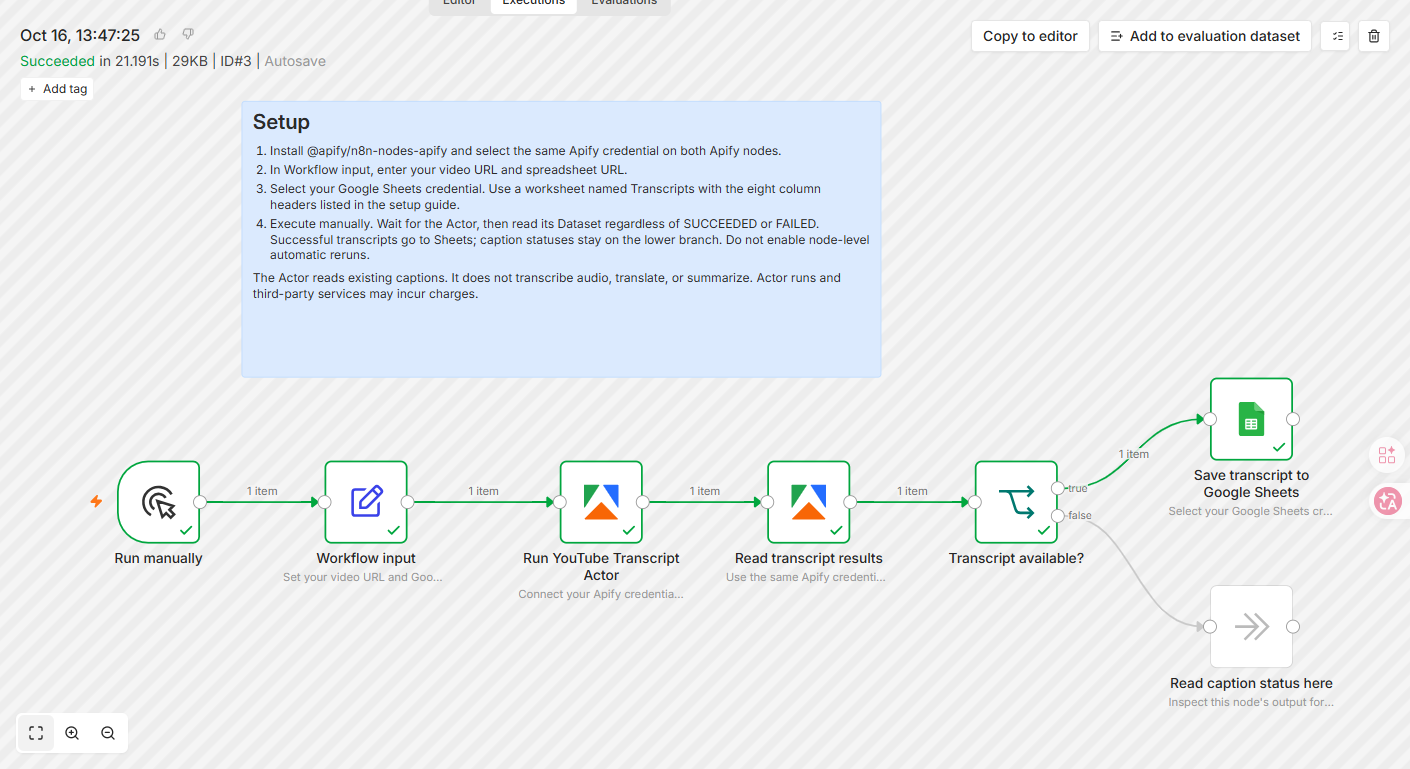This screenshot has width=1410, height=769.
Task: Open the checklist icon button near trash
Action: (x=1336, y=36)
